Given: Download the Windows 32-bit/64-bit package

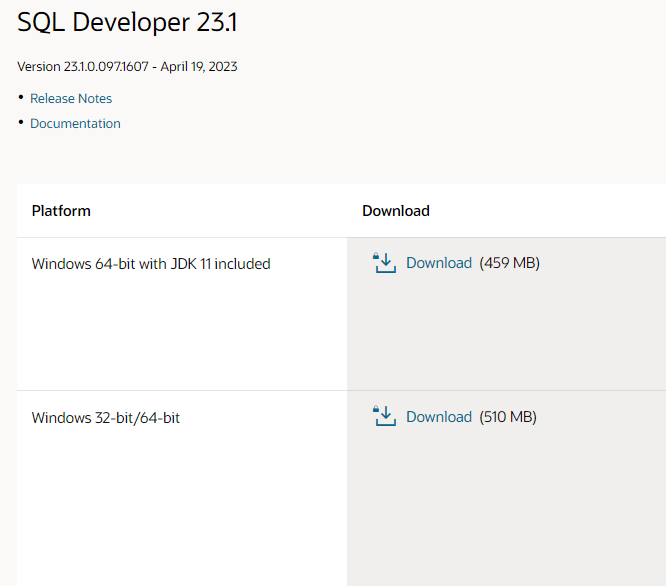Looking at the screenshot, I should (x=439, y=417).
